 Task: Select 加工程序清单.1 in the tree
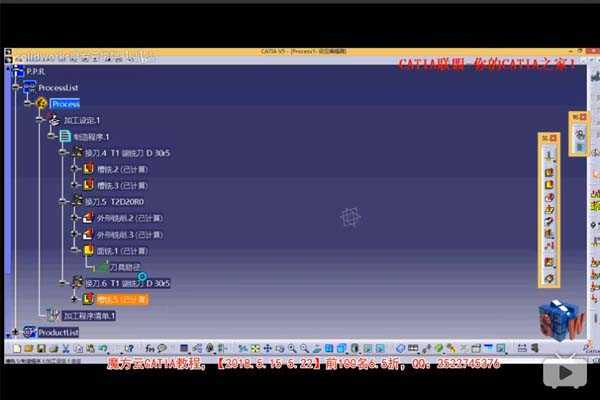tap(89, 316)
